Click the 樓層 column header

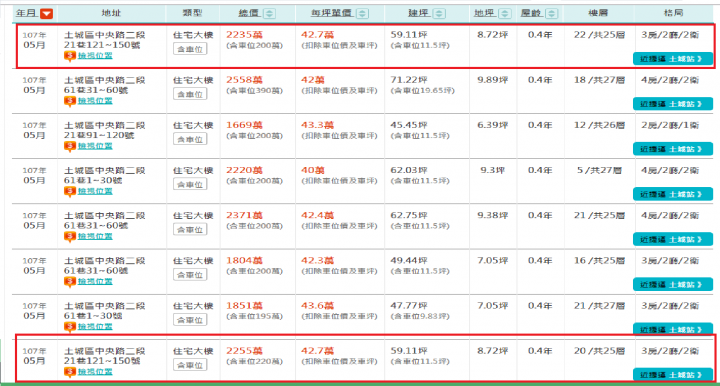point(598,13)
